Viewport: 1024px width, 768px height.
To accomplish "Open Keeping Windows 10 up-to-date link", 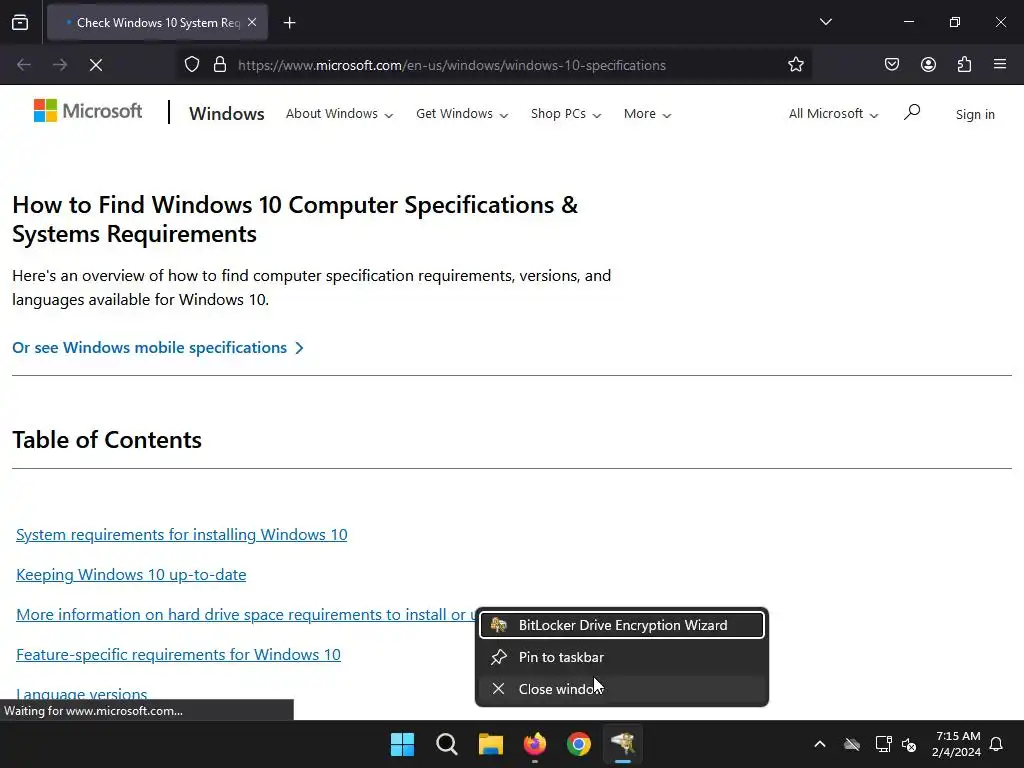I will 131,575.
